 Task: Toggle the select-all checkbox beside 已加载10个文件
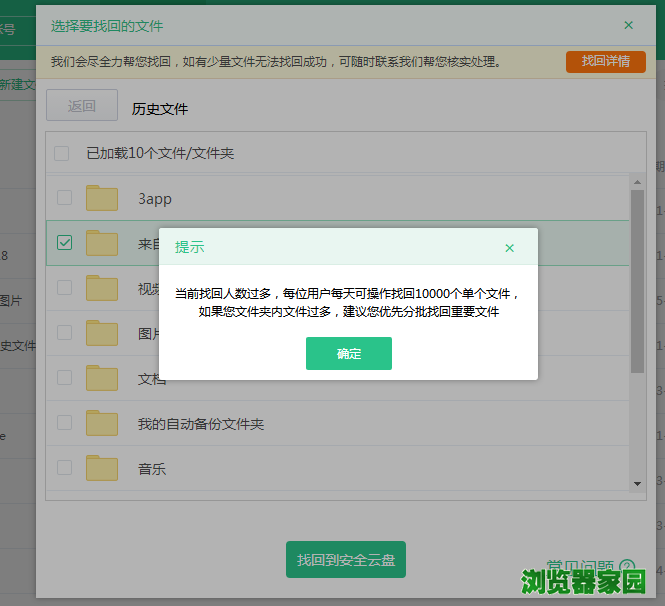(x=62, y=153)
